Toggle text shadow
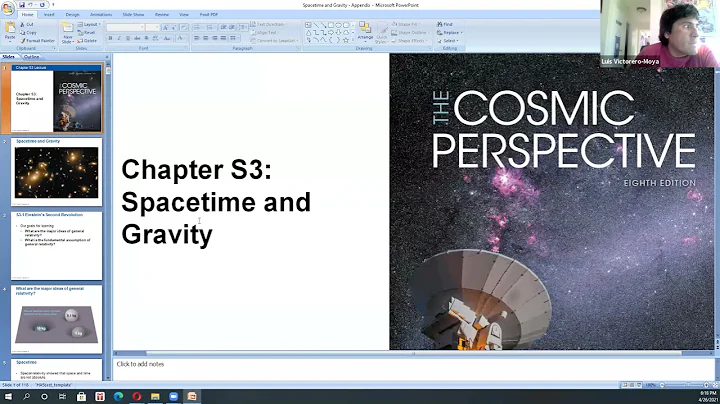 146,38
